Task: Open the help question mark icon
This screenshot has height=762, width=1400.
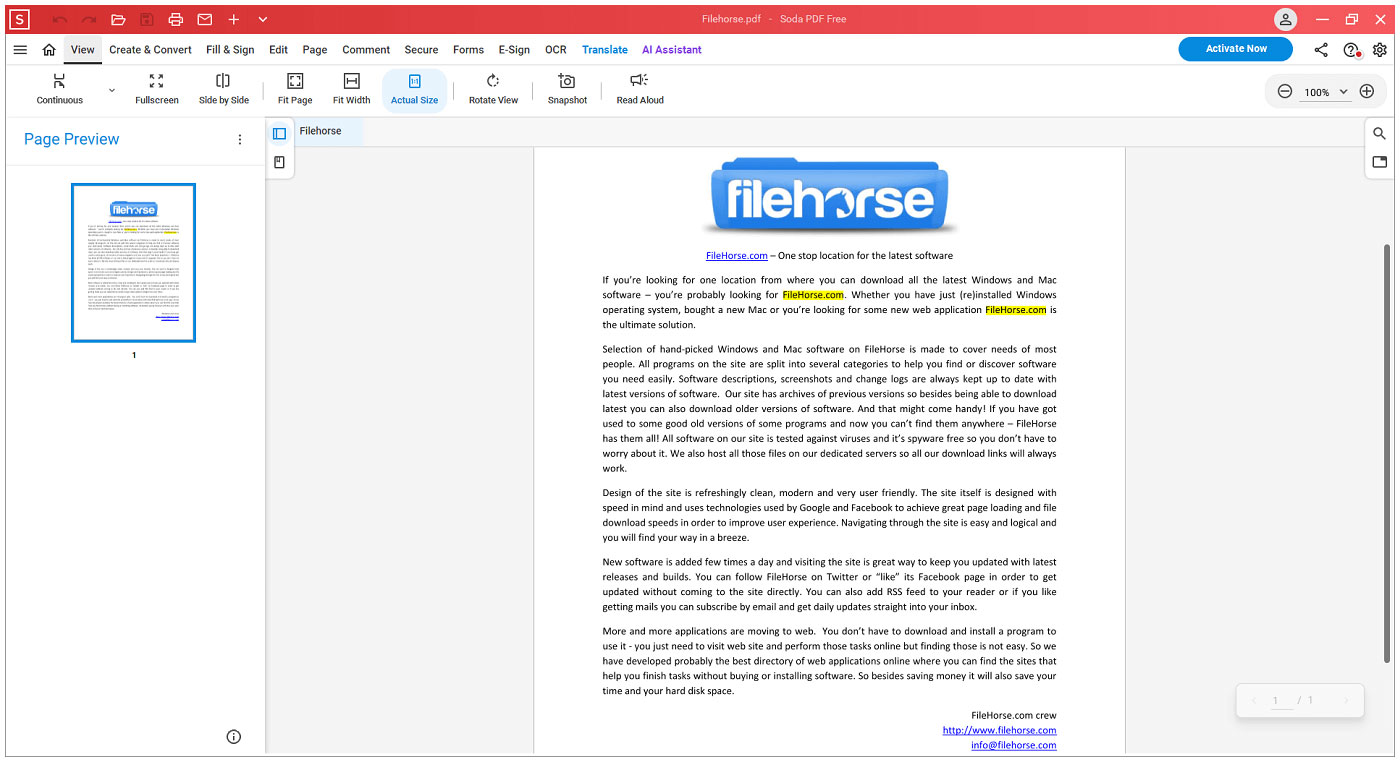Action: pos(1351,49)
